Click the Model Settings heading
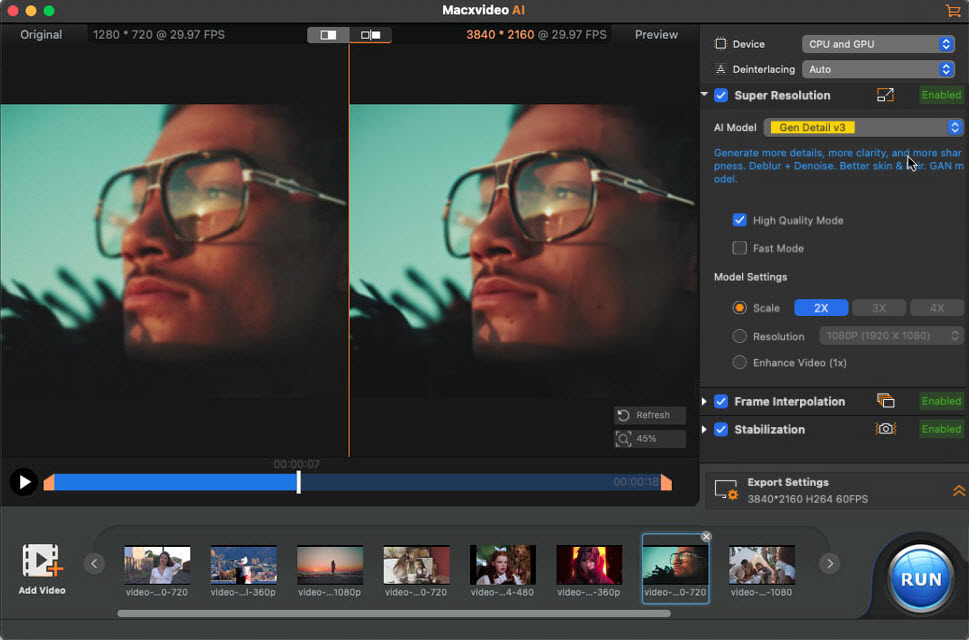Viewport: 969px width, 640px height. [750, 277]
